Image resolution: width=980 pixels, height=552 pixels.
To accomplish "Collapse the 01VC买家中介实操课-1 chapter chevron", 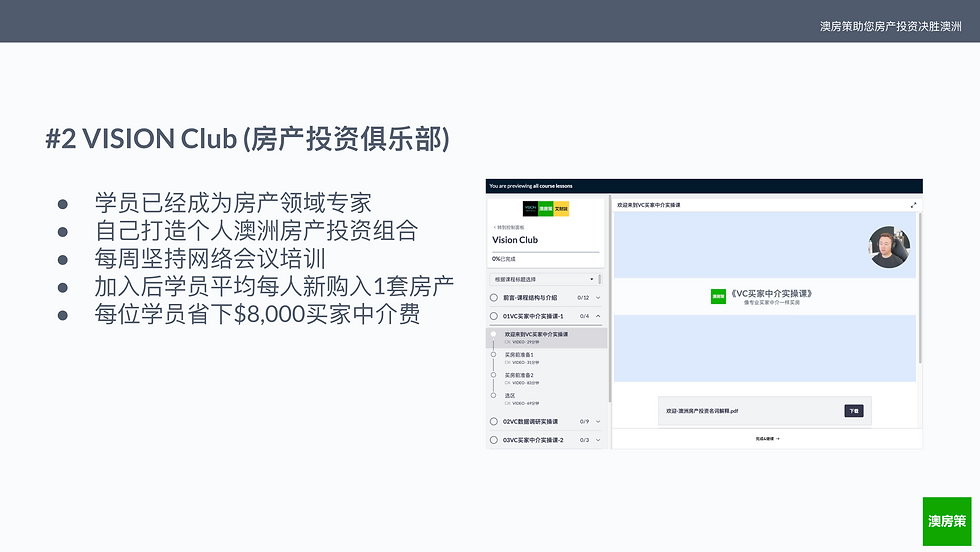I will (598, 316).
